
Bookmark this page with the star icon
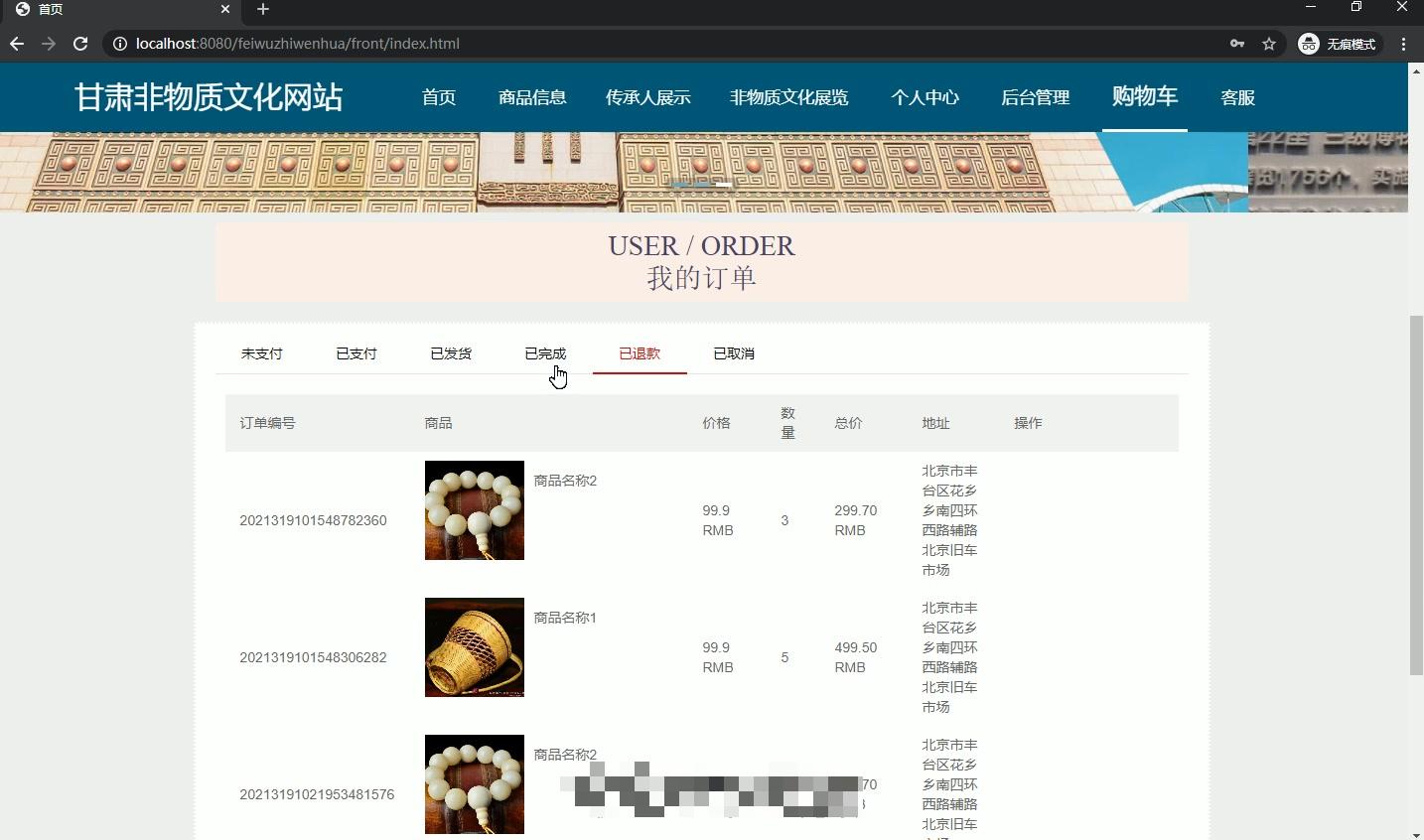(x=1270, y=44)
